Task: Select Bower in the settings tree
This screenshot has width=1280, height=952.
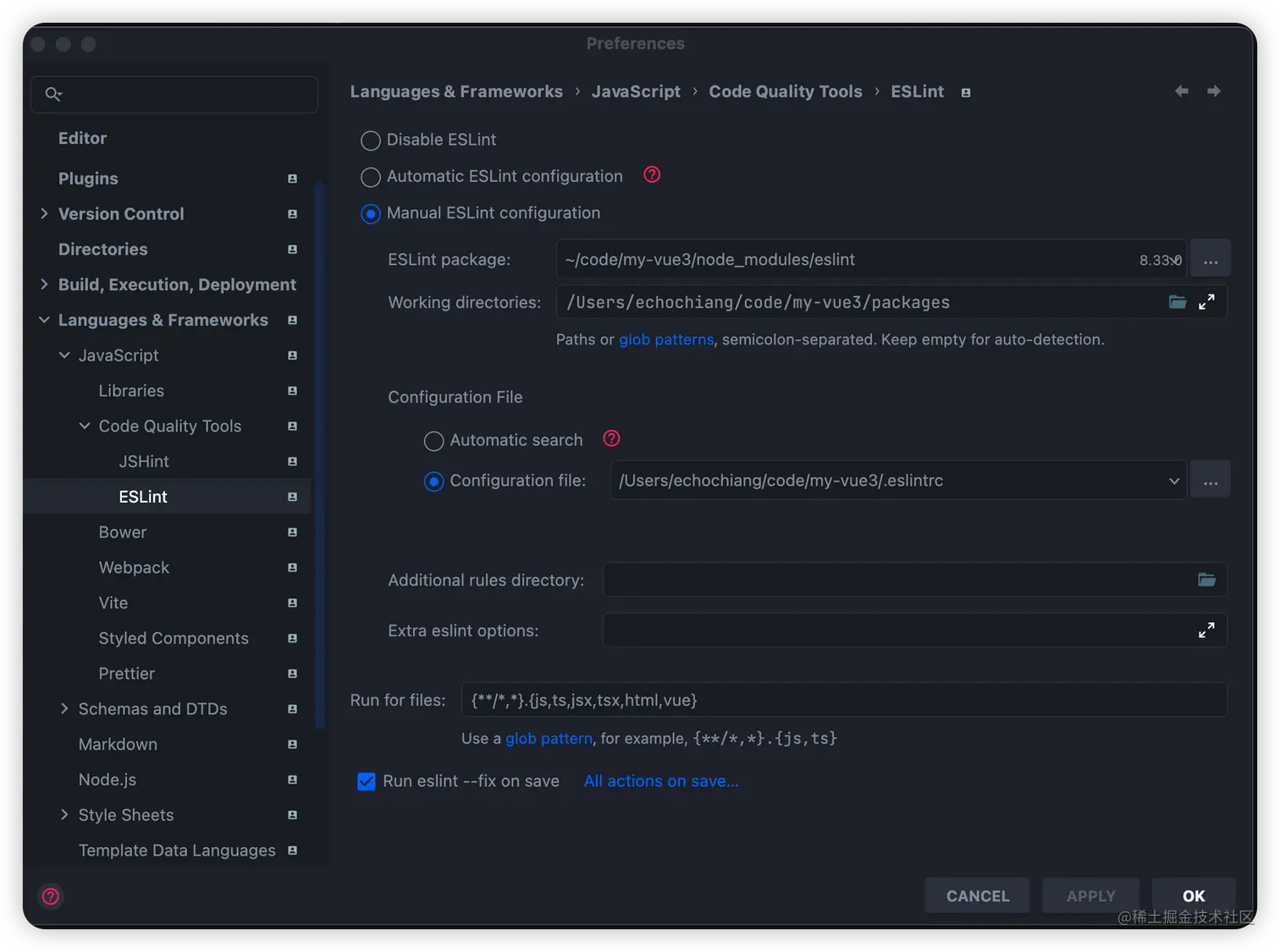Action: coord(123,532)
